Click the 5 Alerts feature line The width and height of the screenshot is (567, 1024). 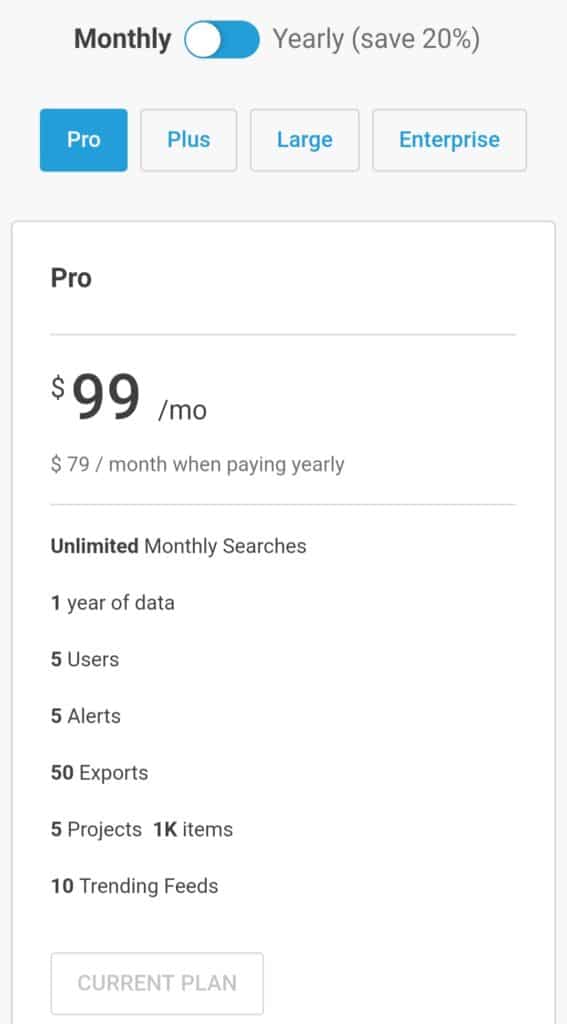click(86, 716)
